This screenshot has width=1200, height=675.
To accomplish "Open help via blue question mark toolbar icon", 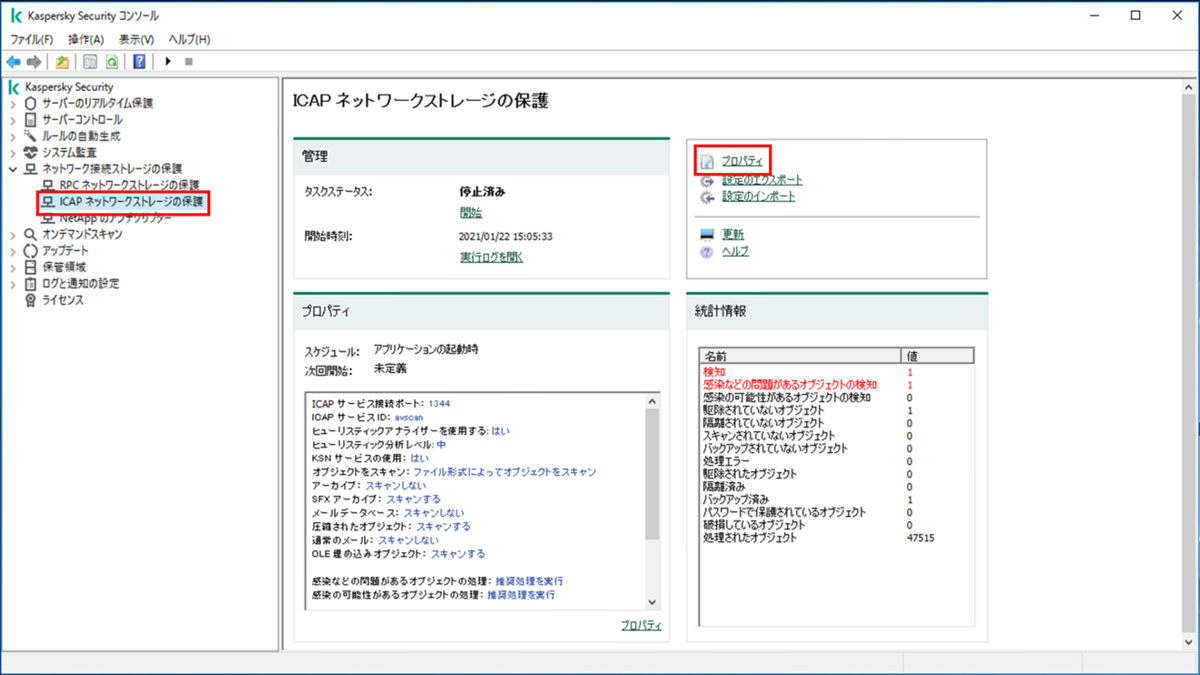I will [x=140, y=61].
